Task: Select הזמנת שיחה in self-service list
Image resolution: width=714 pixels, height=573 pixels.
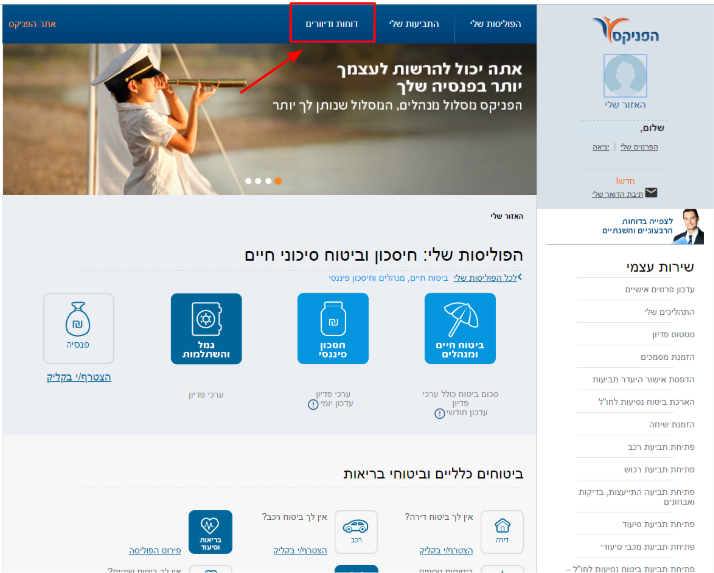Action: tap(672, 425)
